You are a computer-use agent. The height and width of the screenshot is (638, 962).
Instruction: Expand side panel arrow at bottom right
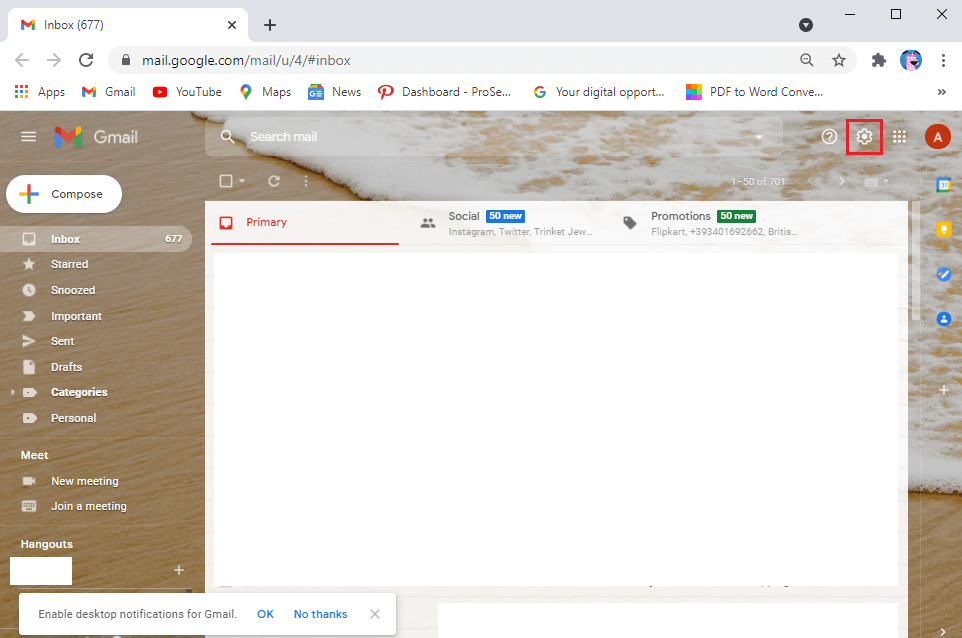(943, 631)
